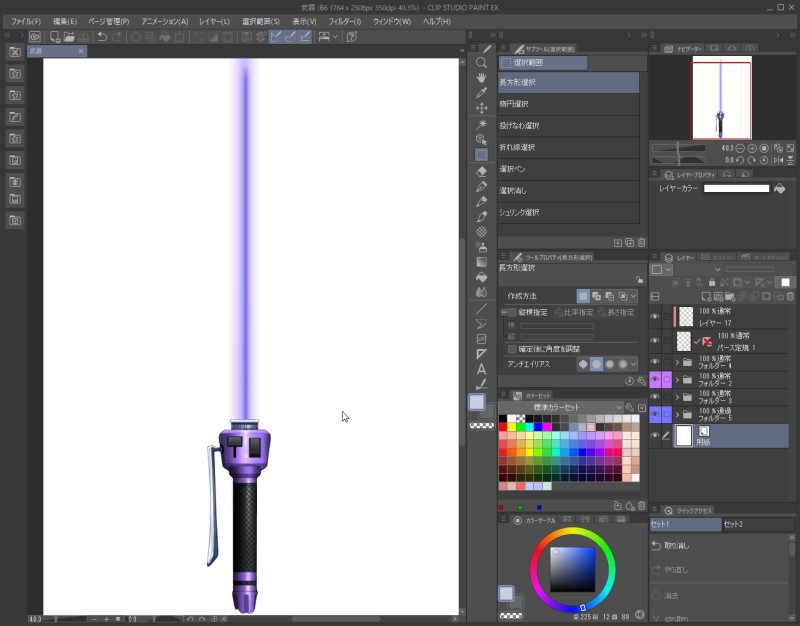The image size is (800, 626).
Task: Open the Clip Studio spiral icon
Action: coord(34,37)
